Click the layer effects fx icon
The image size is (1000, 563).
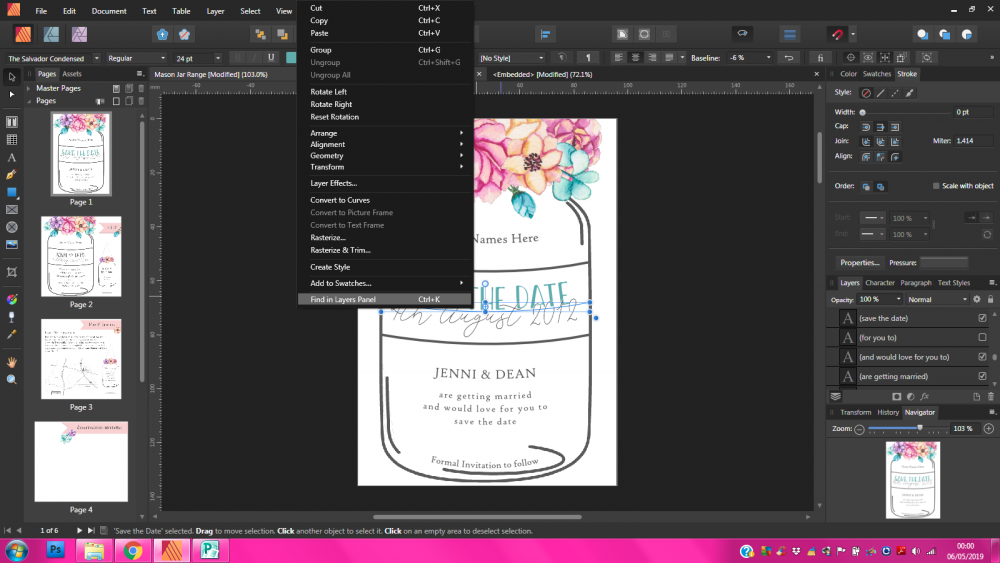pos(925,396)
